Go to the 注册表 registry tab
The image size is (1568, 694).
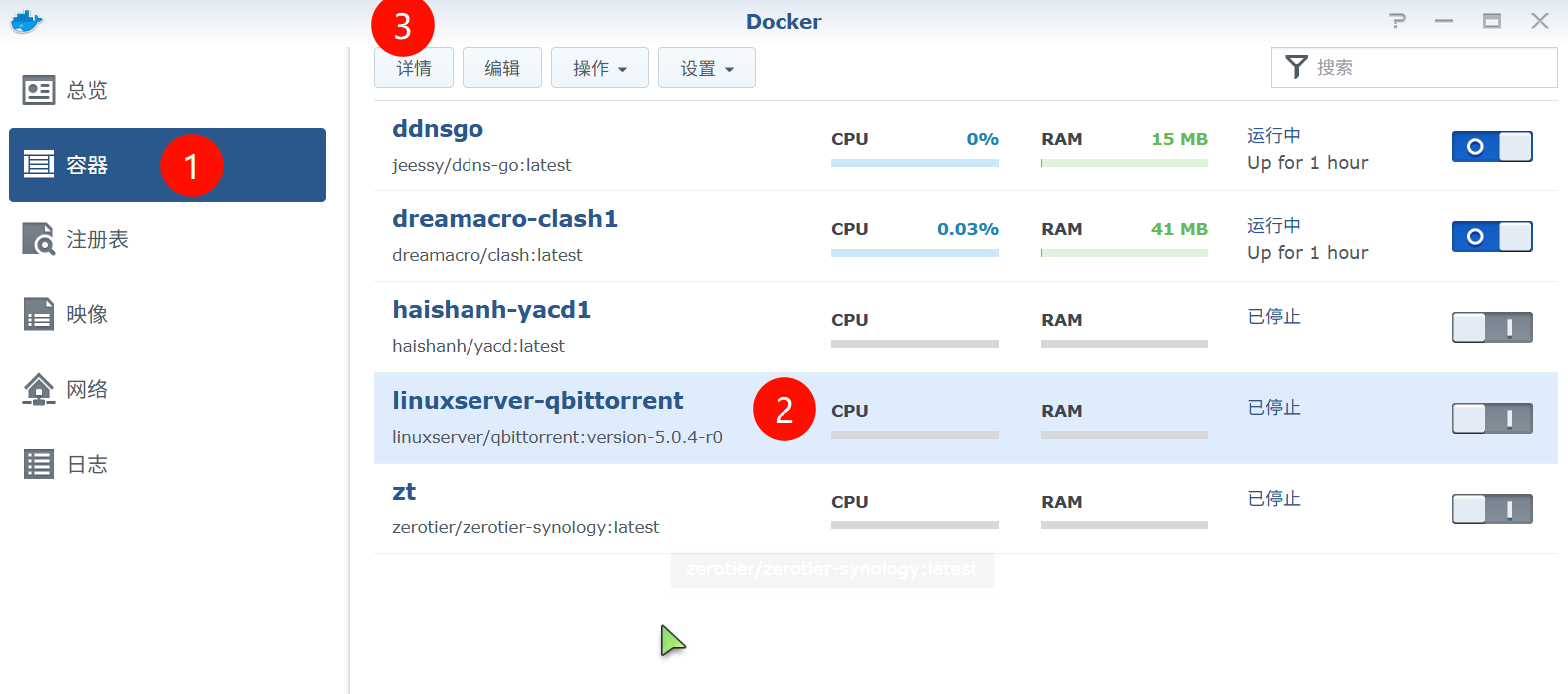coord(167,239)
